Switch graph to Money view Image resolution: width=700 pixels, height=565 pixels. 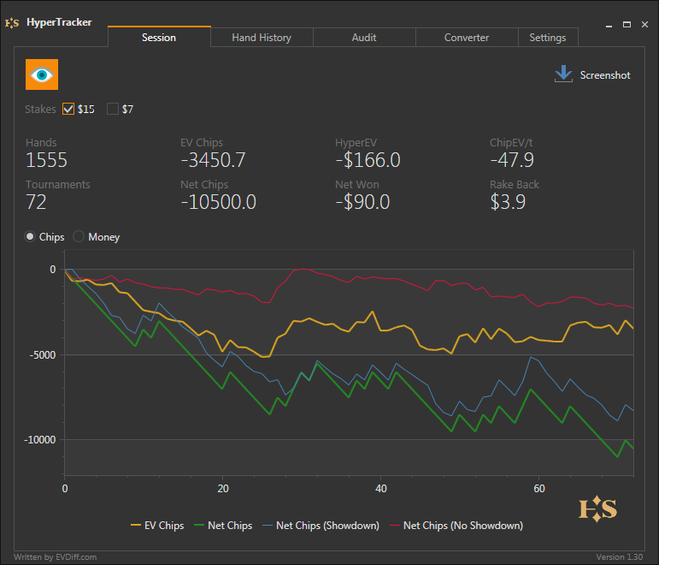(79, 237)
